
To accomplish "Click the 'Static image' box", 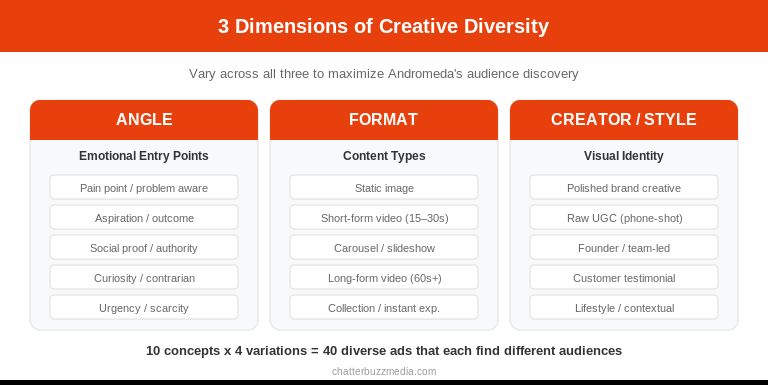I will tap(384, 188).
